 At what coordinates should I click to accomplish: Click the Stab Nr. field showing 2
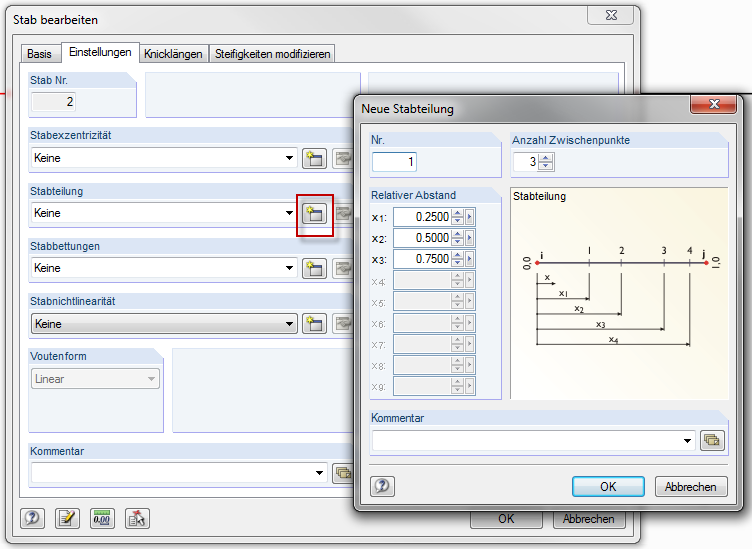coord(53,102)
